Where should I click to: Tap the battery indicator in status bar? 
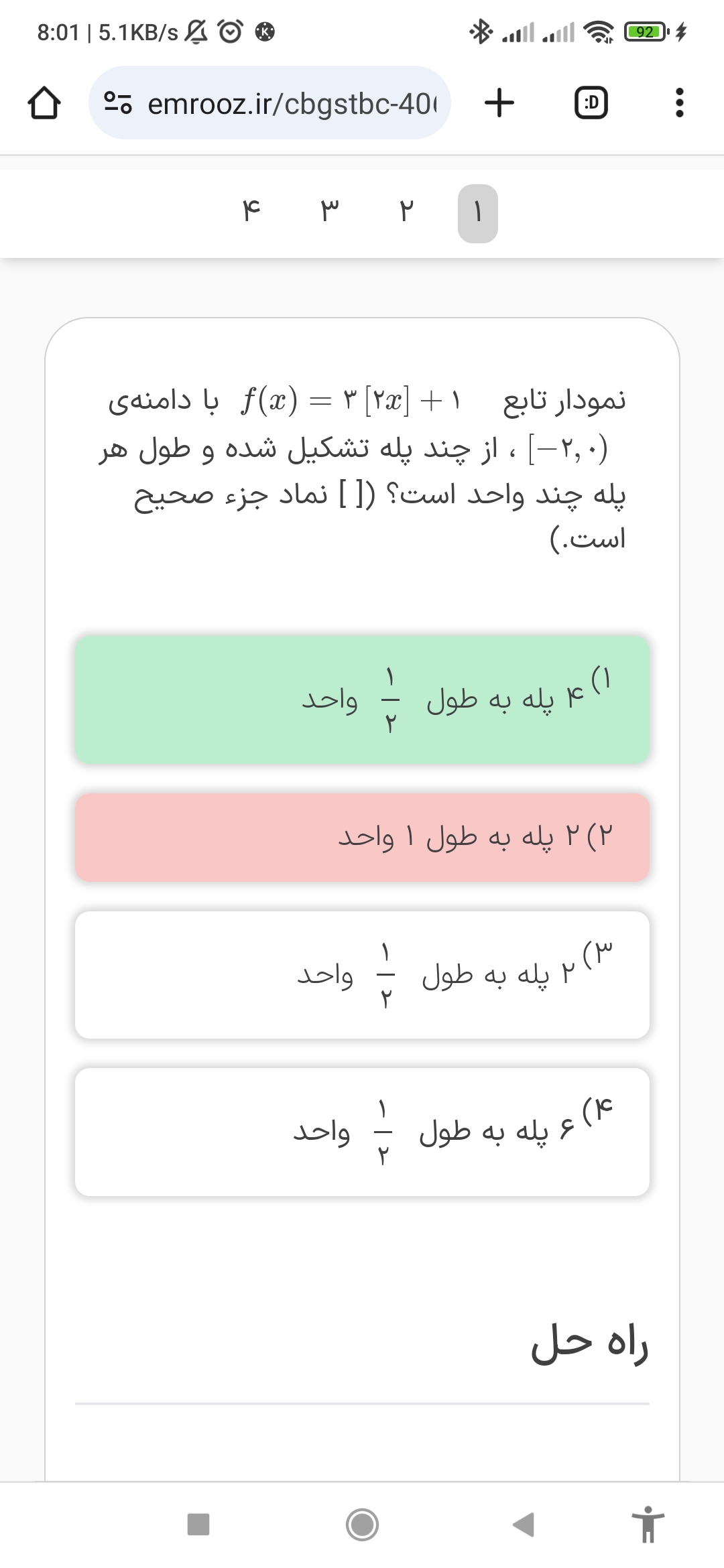(645, 31)
